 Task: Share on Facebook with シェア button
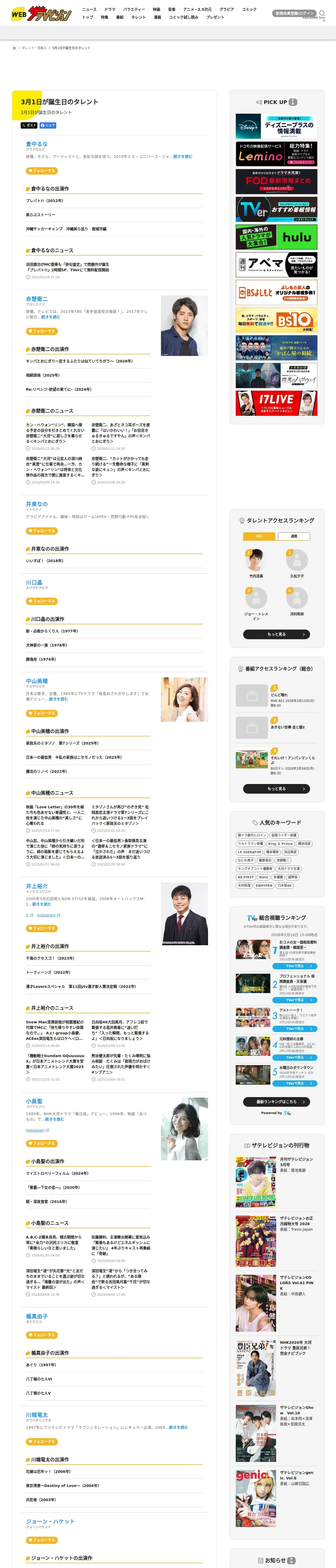(x=48, y=125)
